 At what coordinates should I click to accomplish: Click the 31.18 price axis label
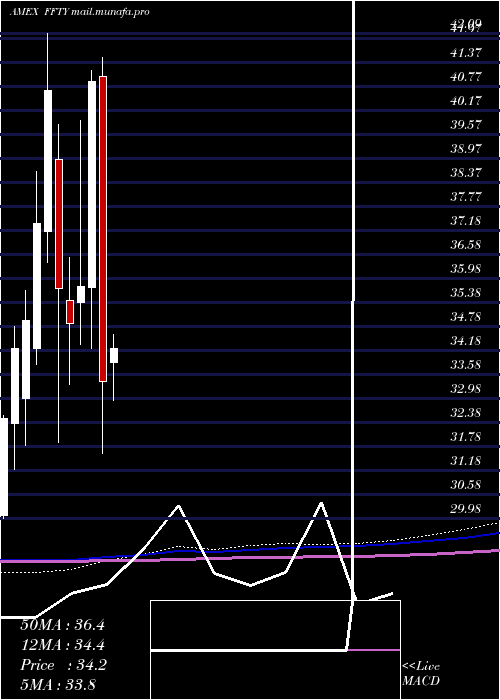pyautogui.click(x=466, y=461)
